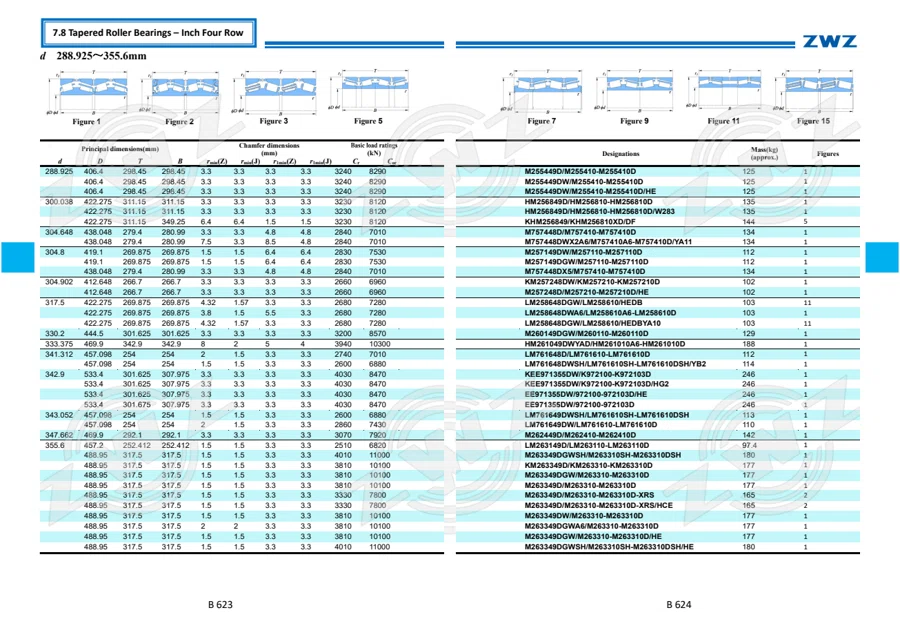
Task: Select the section title '7.8 Tapered Roller Bearings – Inch Four Row'
Action: click(x=148, y=33)
